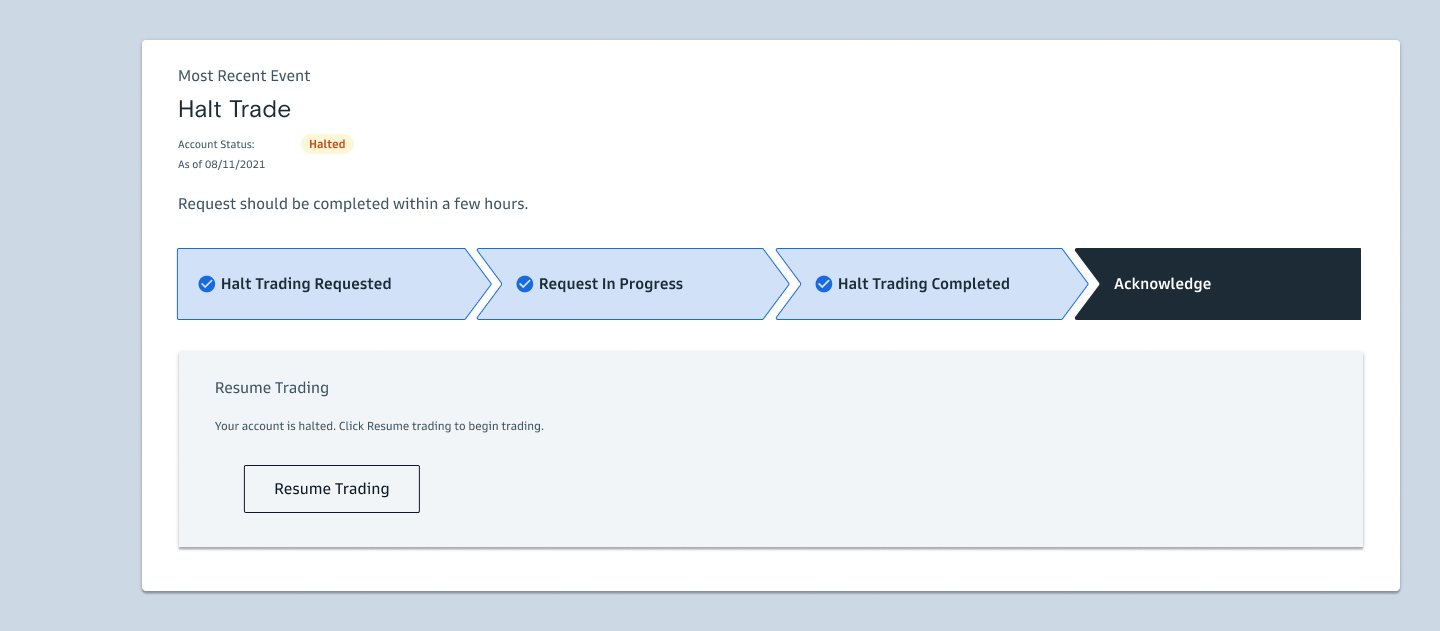Click the As of 08/11/2021 date text
The height and width of the screenshot is (631, 1440).
pos(221,164)
